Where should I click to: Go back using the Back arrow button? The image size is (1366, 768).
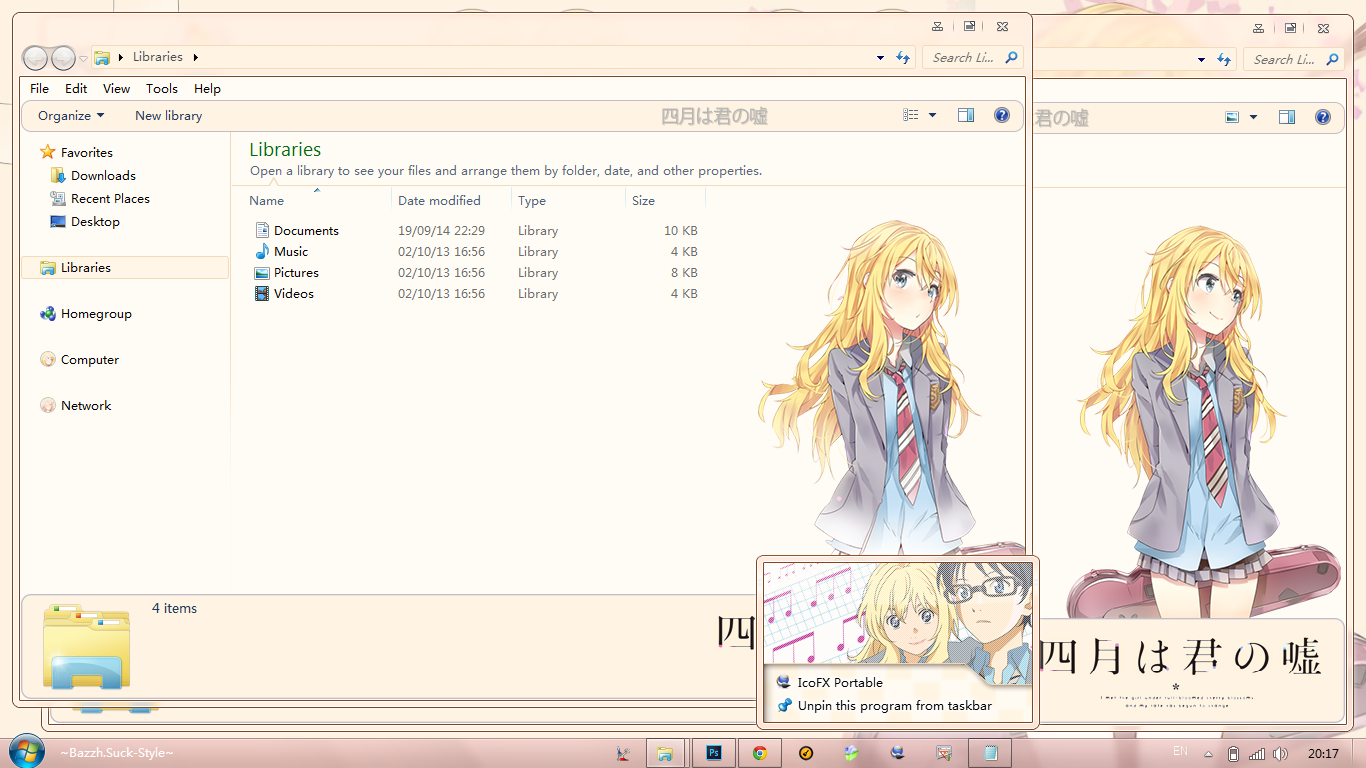coord(35,58)
